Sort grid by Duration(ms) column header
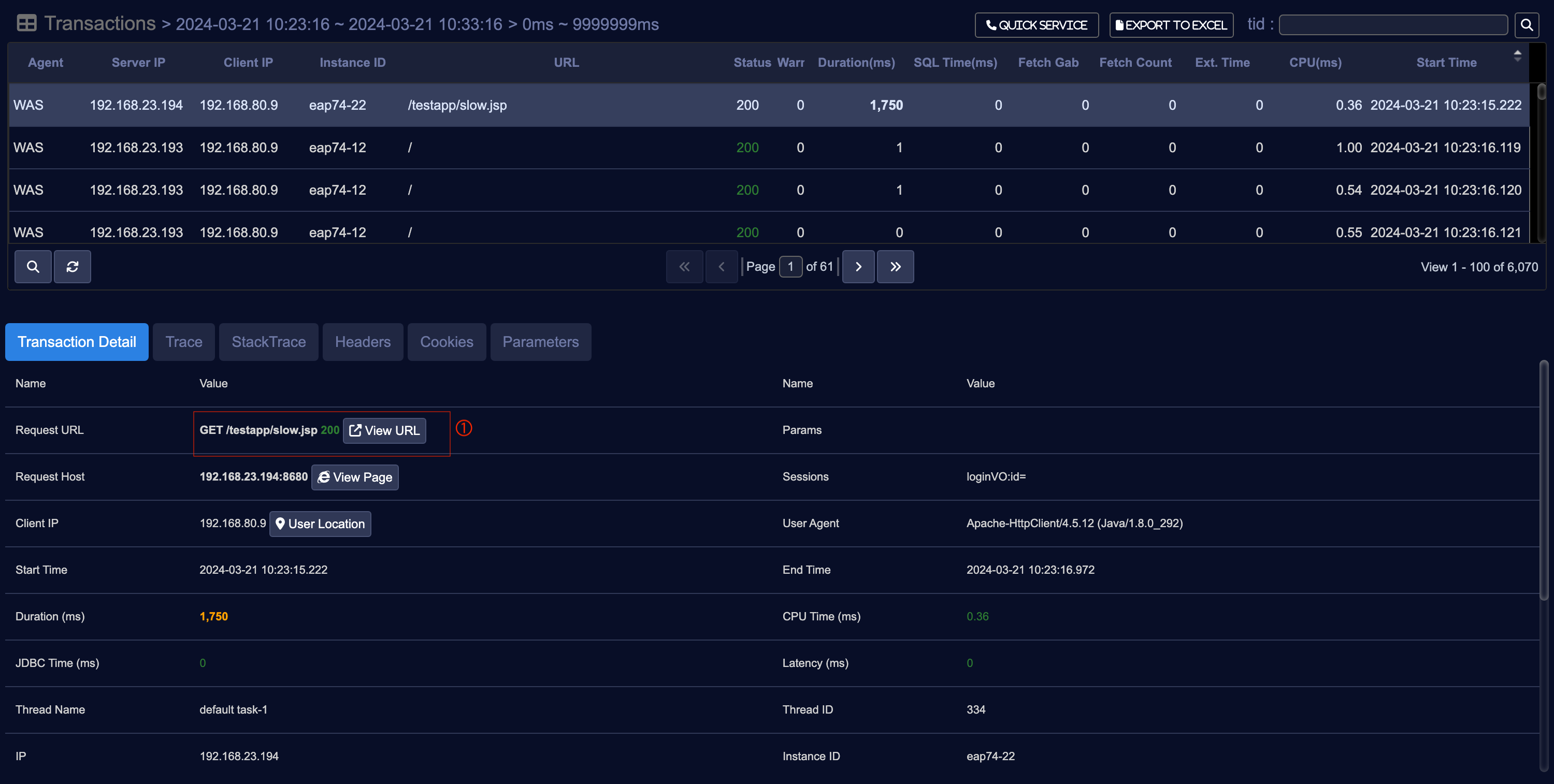This screenshot has width=1554, height=784. tap(856, 63)
